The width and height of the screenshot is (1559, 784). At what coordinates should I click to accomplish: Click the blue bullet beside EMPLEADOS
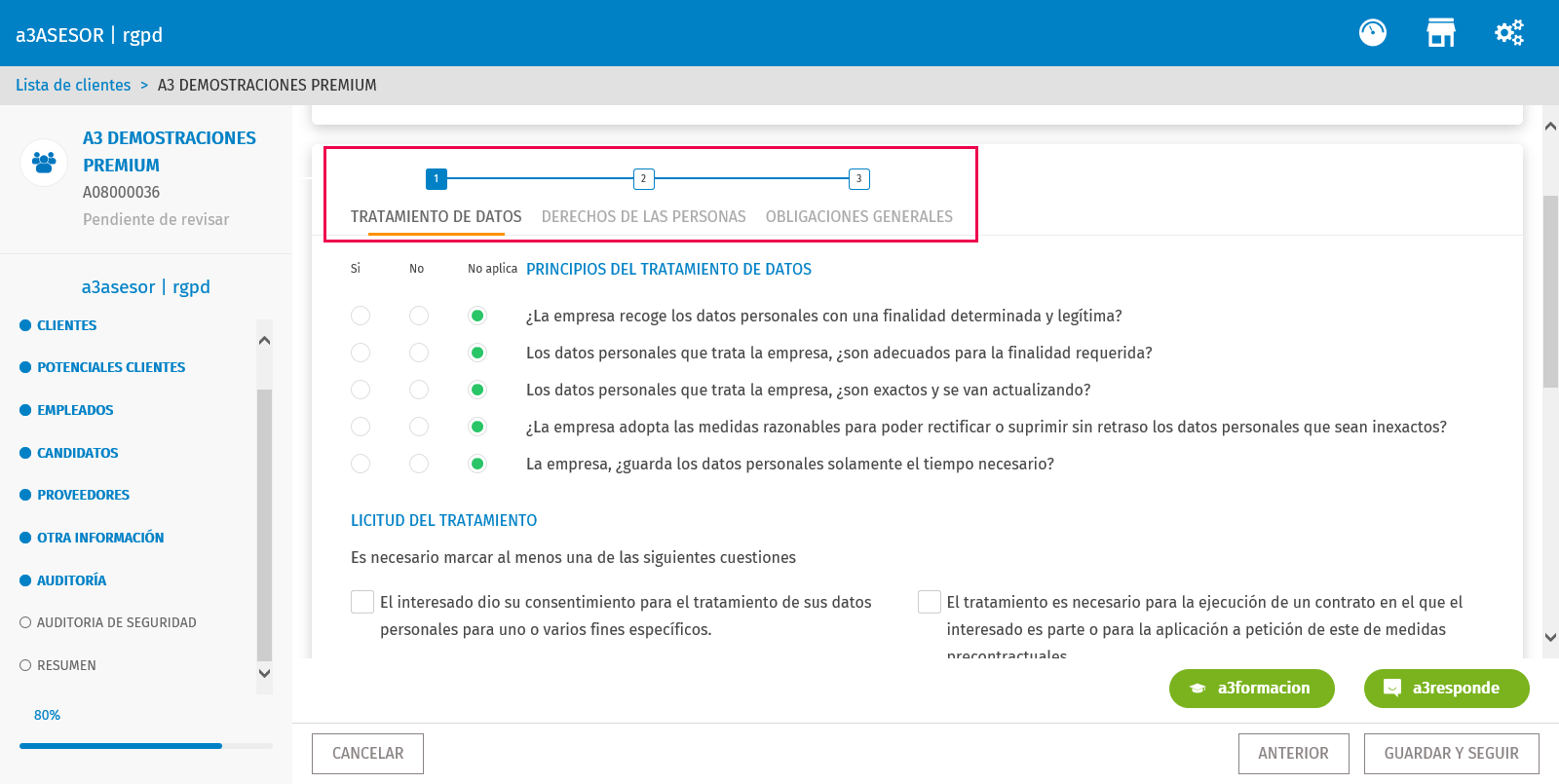25,410
